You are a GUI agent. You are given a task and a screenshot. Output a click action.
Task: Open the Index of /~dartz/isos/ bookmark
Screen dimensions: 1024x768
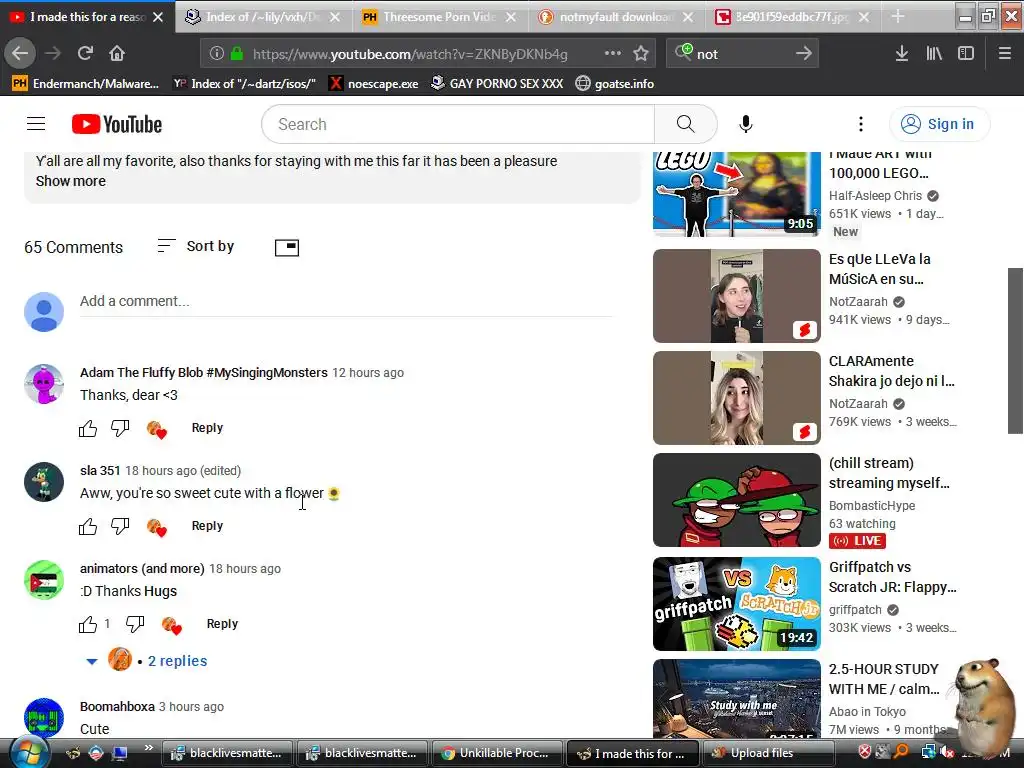[x=245, y=84]
